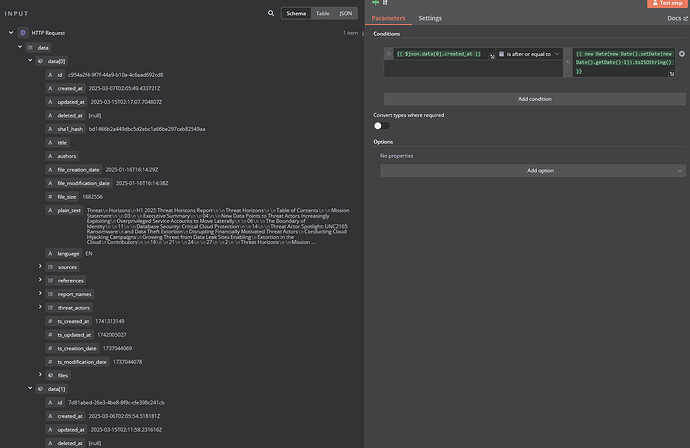Select the deleted_at field of data[0]
This screenshot has height=448, width=690.
[x=66, y=116]
